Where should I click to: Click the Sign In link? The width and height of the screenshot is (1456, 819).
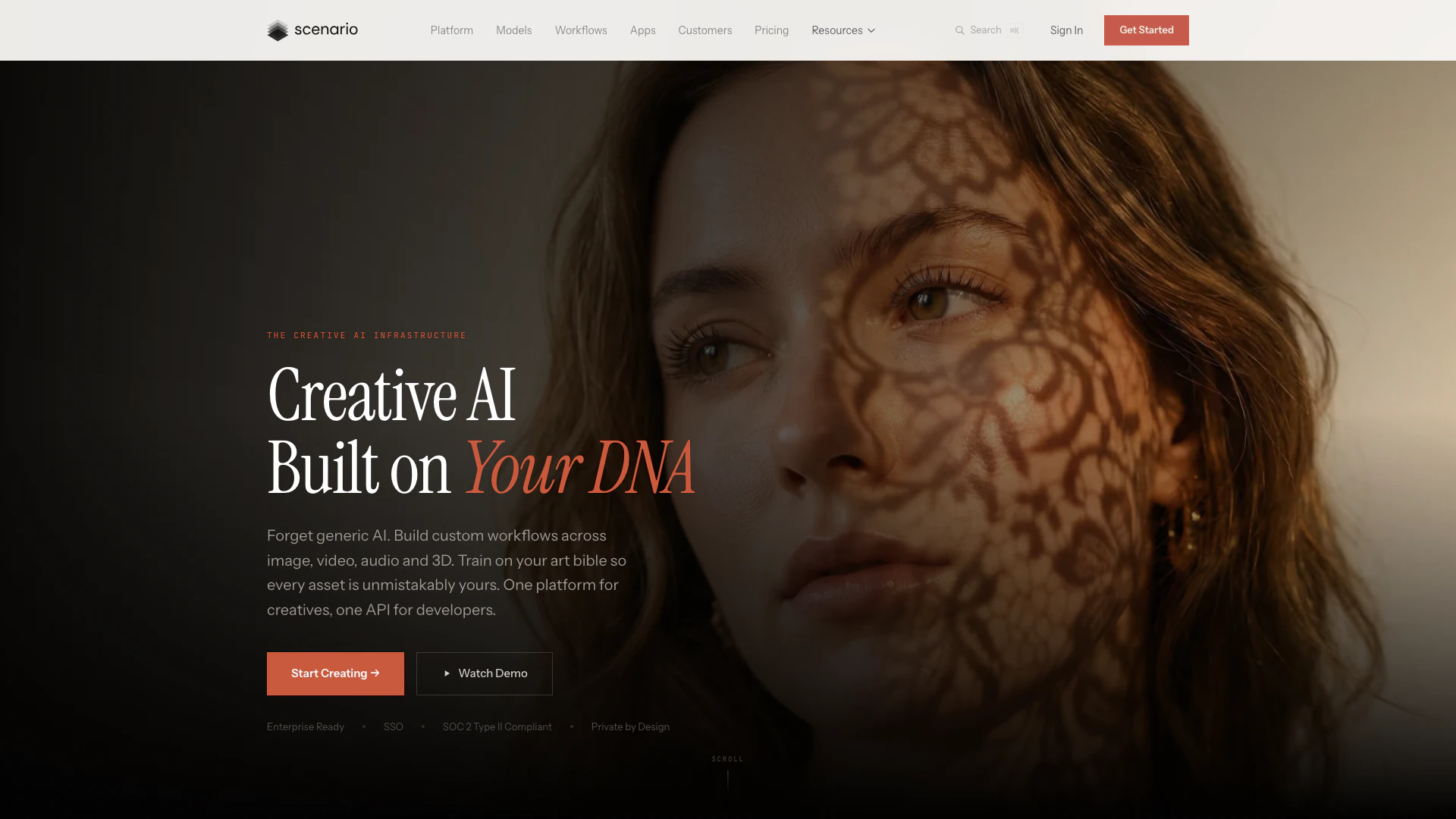tap(1066, 30)
